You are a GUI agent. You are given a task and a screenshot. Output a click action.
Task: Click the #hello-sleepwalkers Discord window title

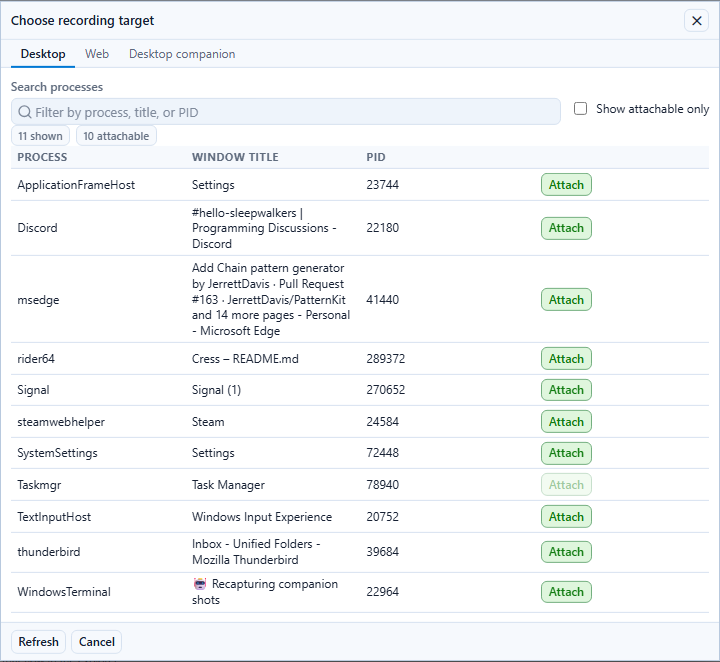[264, 228]
